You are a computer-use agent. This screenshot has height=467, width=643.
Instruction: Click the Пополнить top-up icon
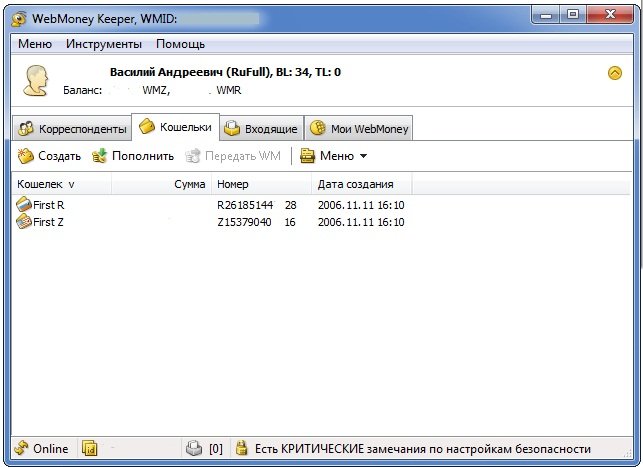pyautogui.click(x=99, y=156)
